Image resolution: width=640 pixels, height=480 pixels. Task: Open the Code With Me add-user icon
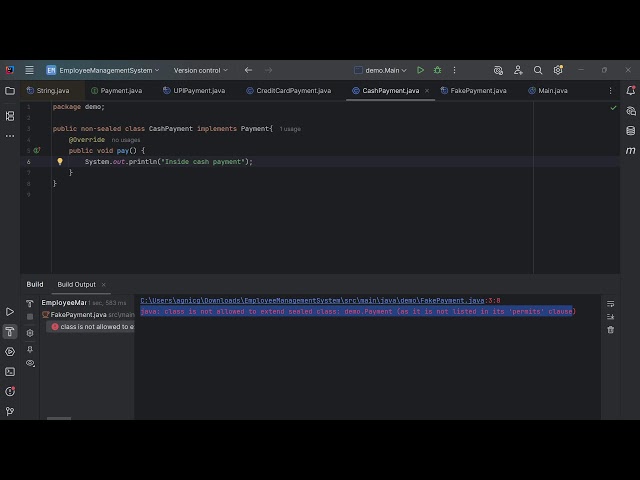pyautogui.click(x=518, y=70)
